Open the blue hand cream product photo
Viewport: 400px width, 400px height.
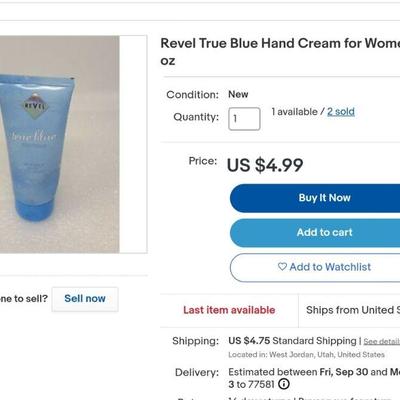click(60, 144)
